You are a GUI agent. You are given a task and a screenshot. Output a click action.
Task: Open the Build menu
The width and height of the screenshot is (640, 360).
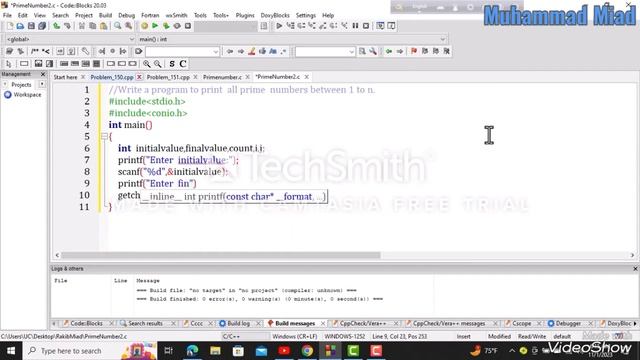click(105, 15)
